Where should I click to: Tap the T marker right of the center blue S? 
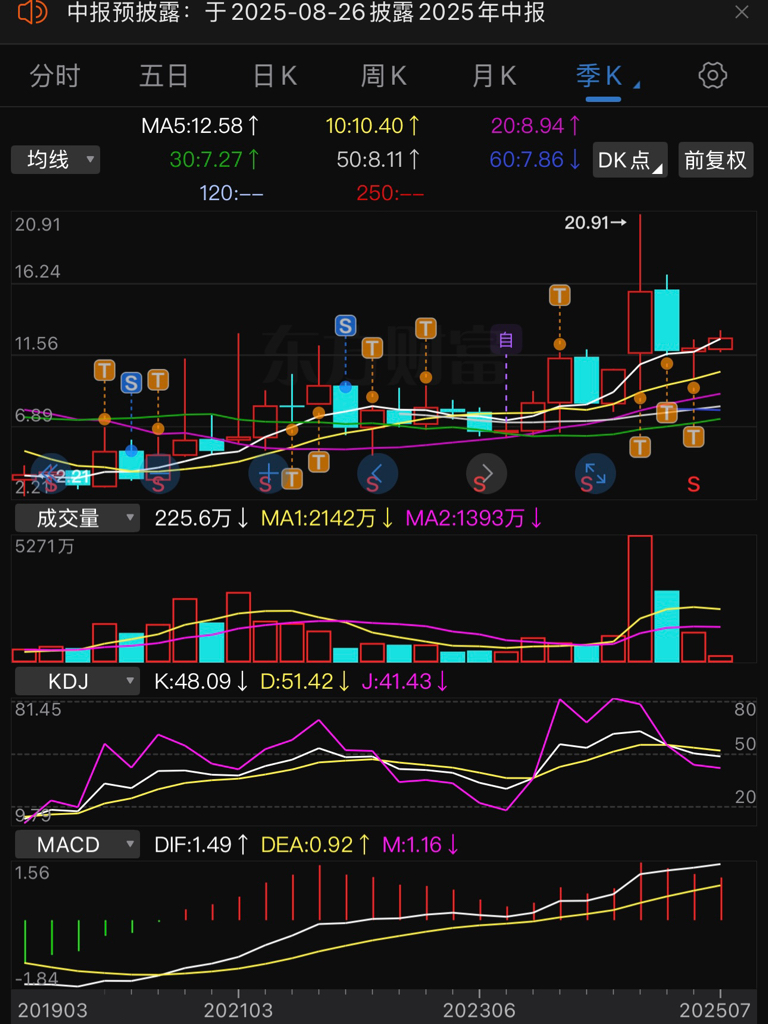(372, 347)
